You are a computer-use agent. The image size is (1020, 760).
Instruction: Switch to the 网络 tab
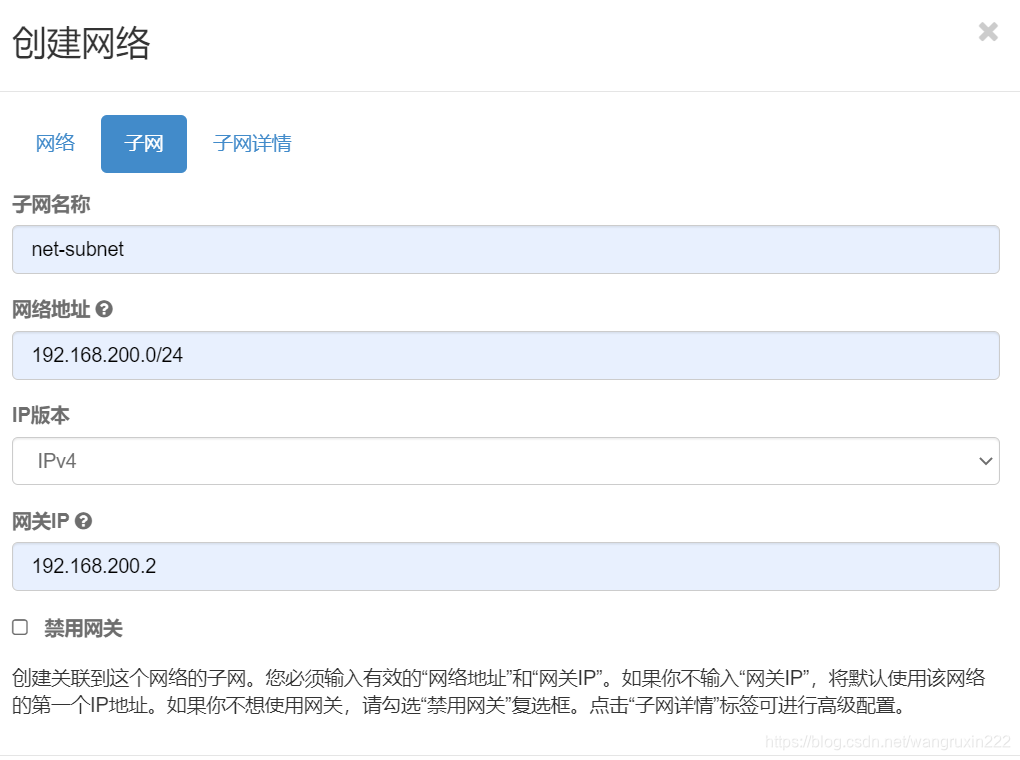click(55, 143)
